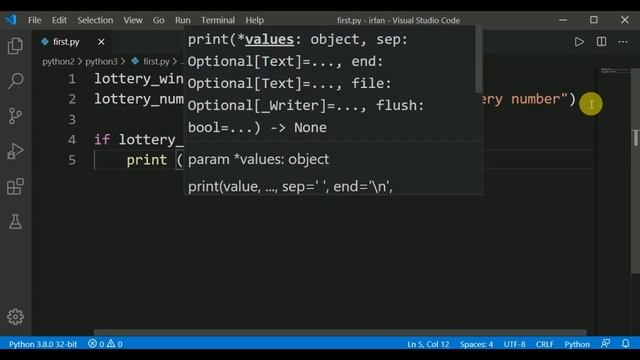Image resolution: width=640 pixels, height=360 pixels.
Task: Open the editor More Actions ellipsis
Action: (623, 42)
